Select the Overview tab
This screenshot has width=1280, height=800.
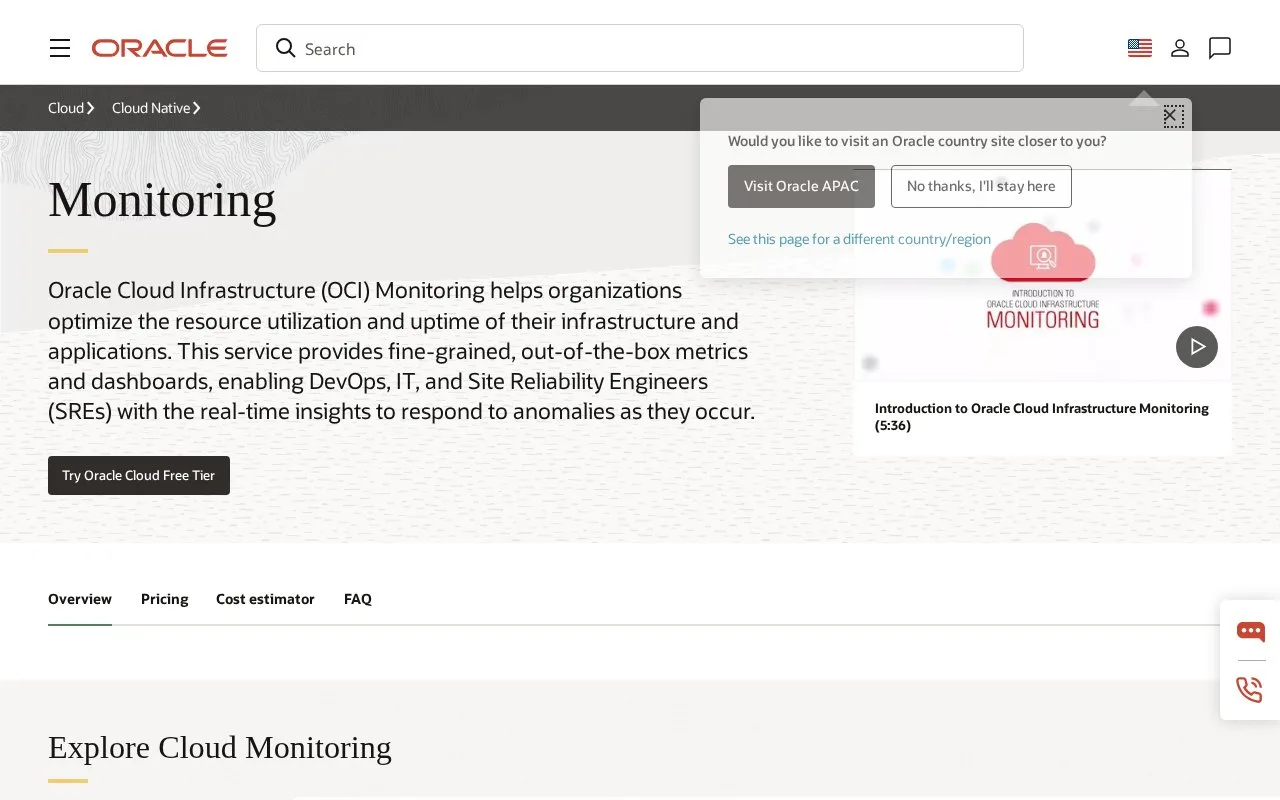tap(80, 599)
